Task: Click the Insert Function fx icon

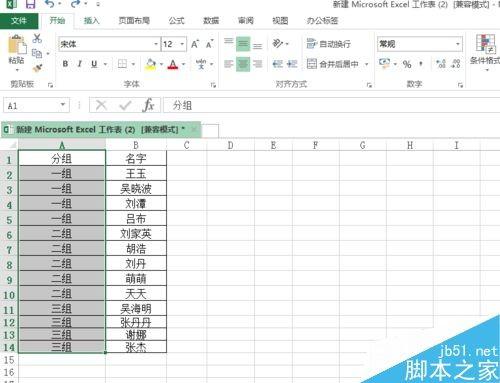Action: coord(148,105)
